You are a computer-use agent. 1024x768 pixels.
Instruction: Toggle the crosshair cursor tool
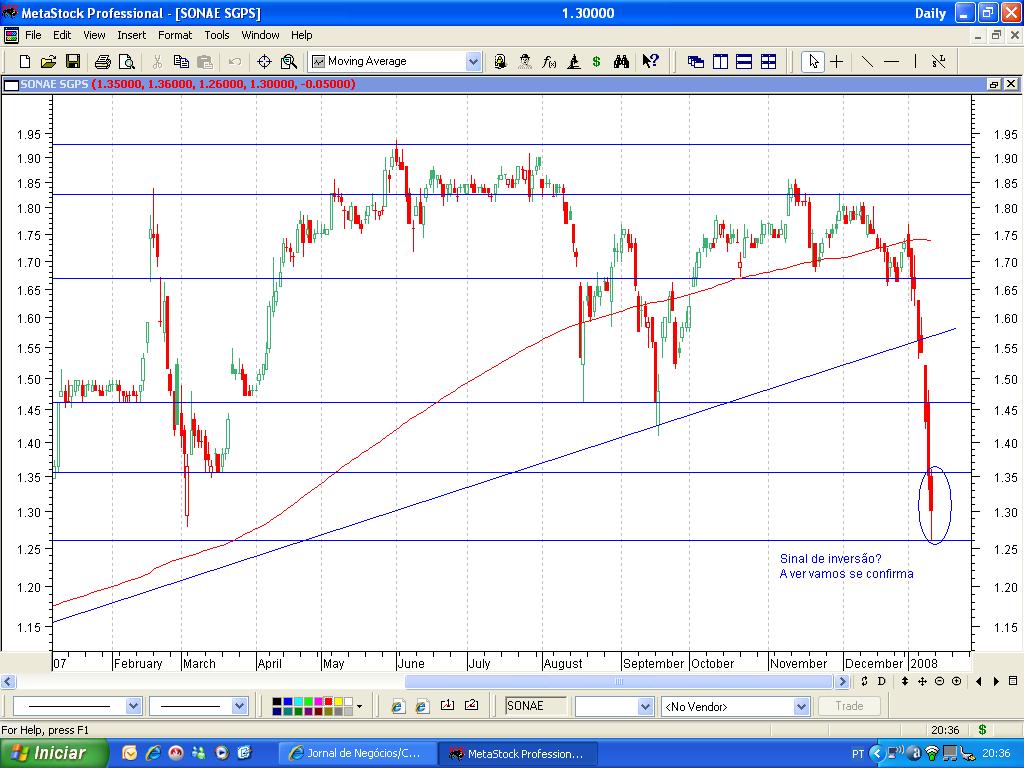point(837,61)
